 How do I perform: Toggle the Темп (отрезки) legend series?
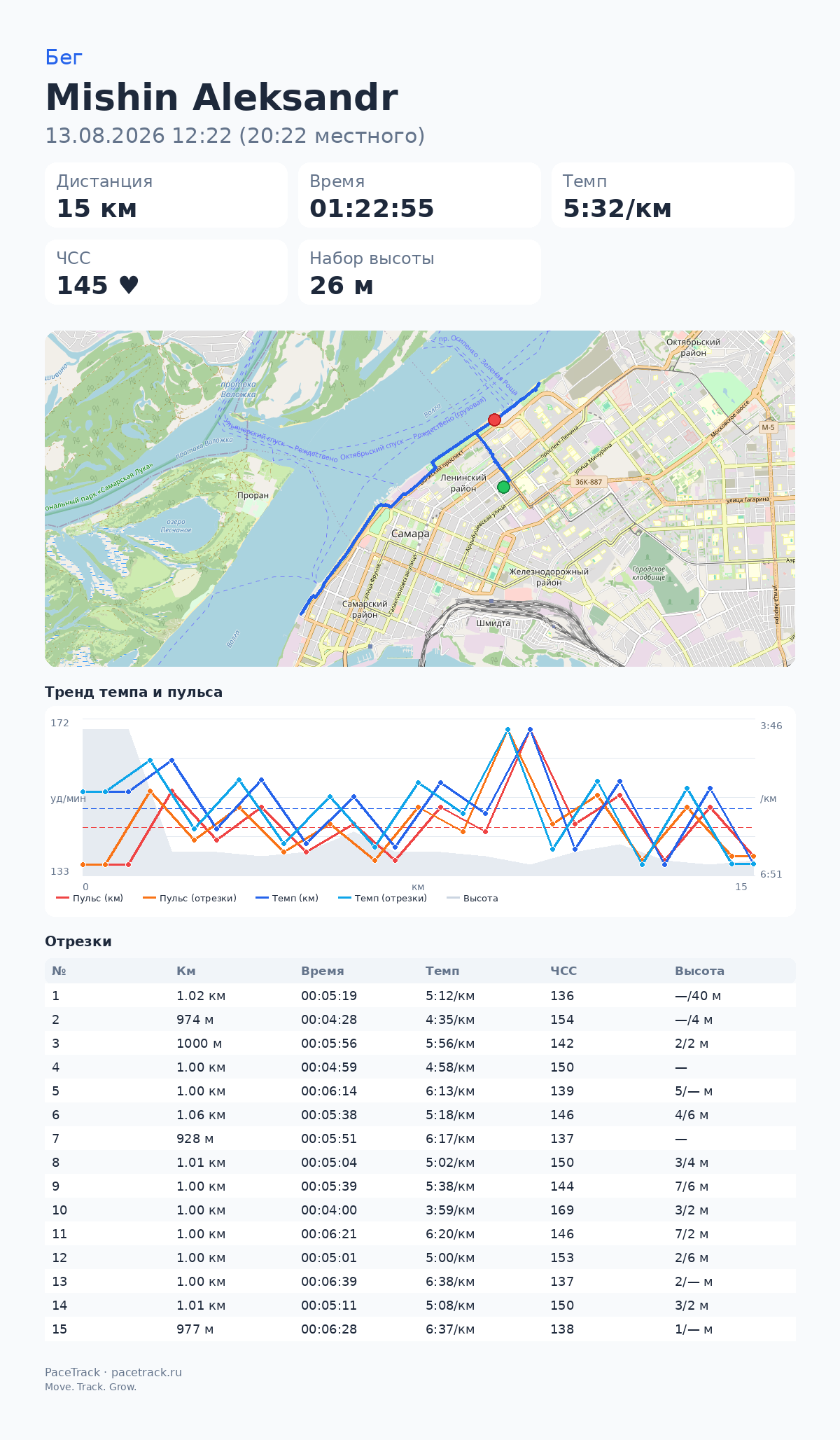(x=382, y=898)
